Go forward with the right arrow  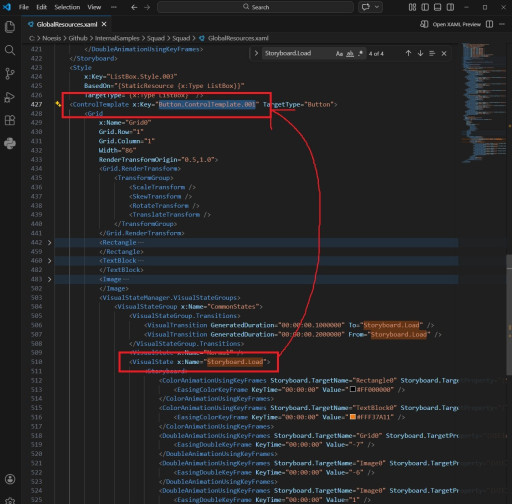coord(147,7)
